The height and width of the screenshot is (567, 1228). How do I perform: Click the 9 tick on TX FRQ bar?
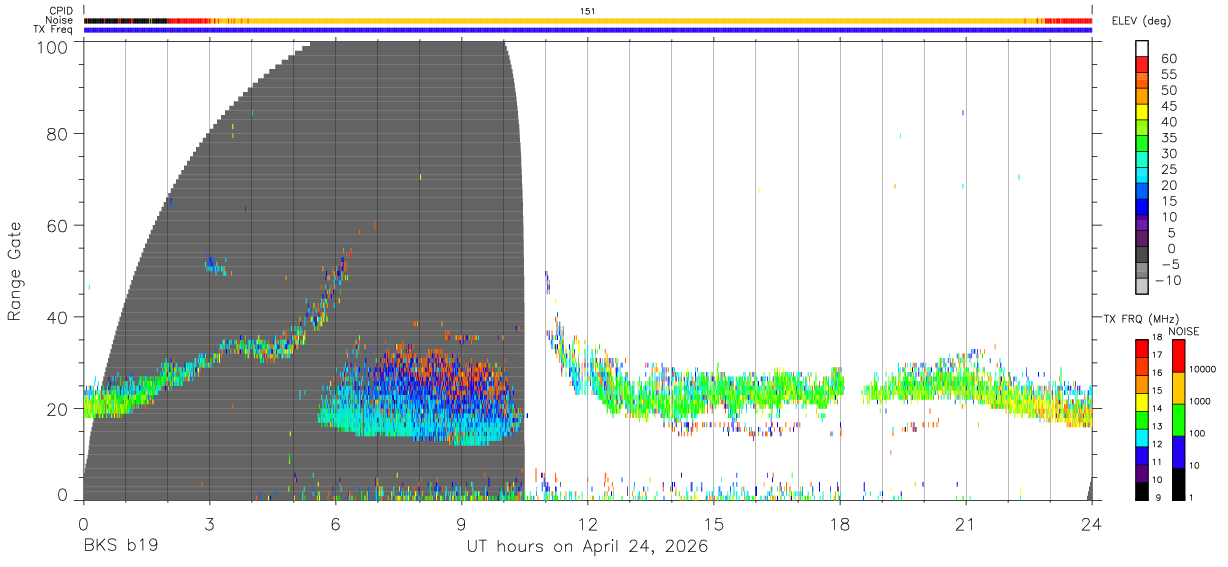click(1159, 498)
